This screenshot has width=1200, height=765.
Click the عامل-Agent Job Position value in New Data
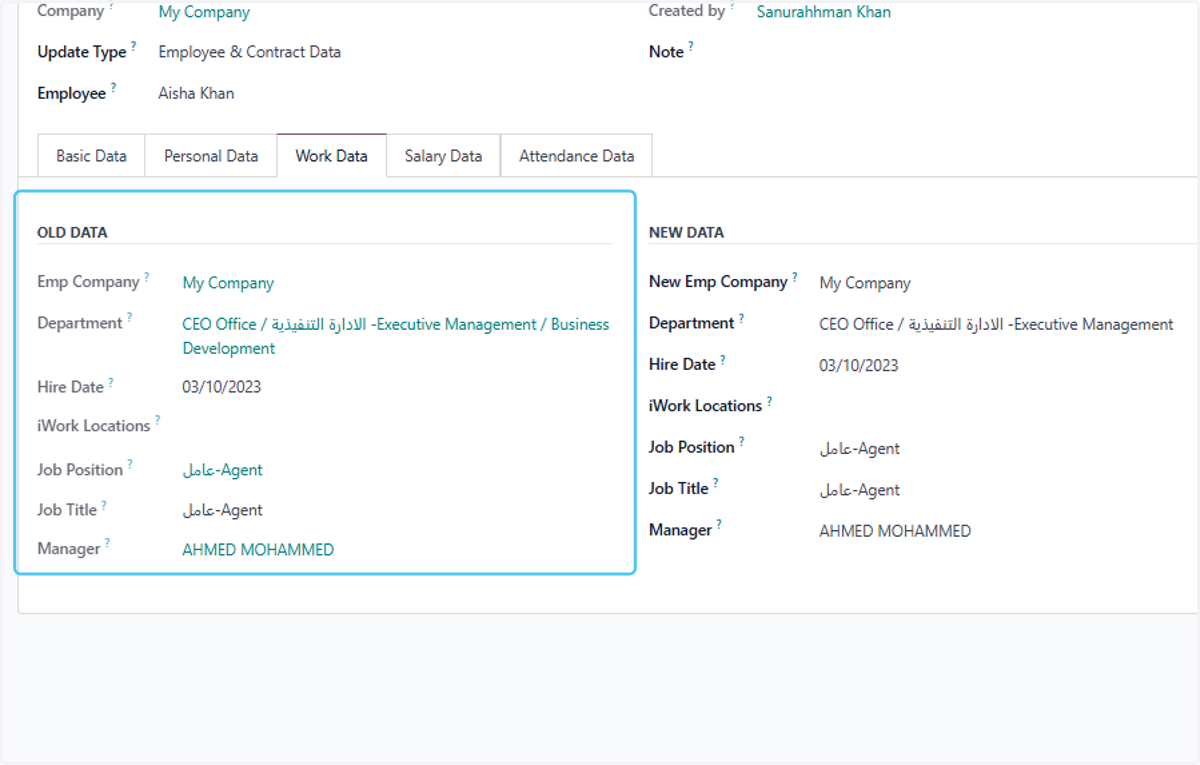pos(859,449)
